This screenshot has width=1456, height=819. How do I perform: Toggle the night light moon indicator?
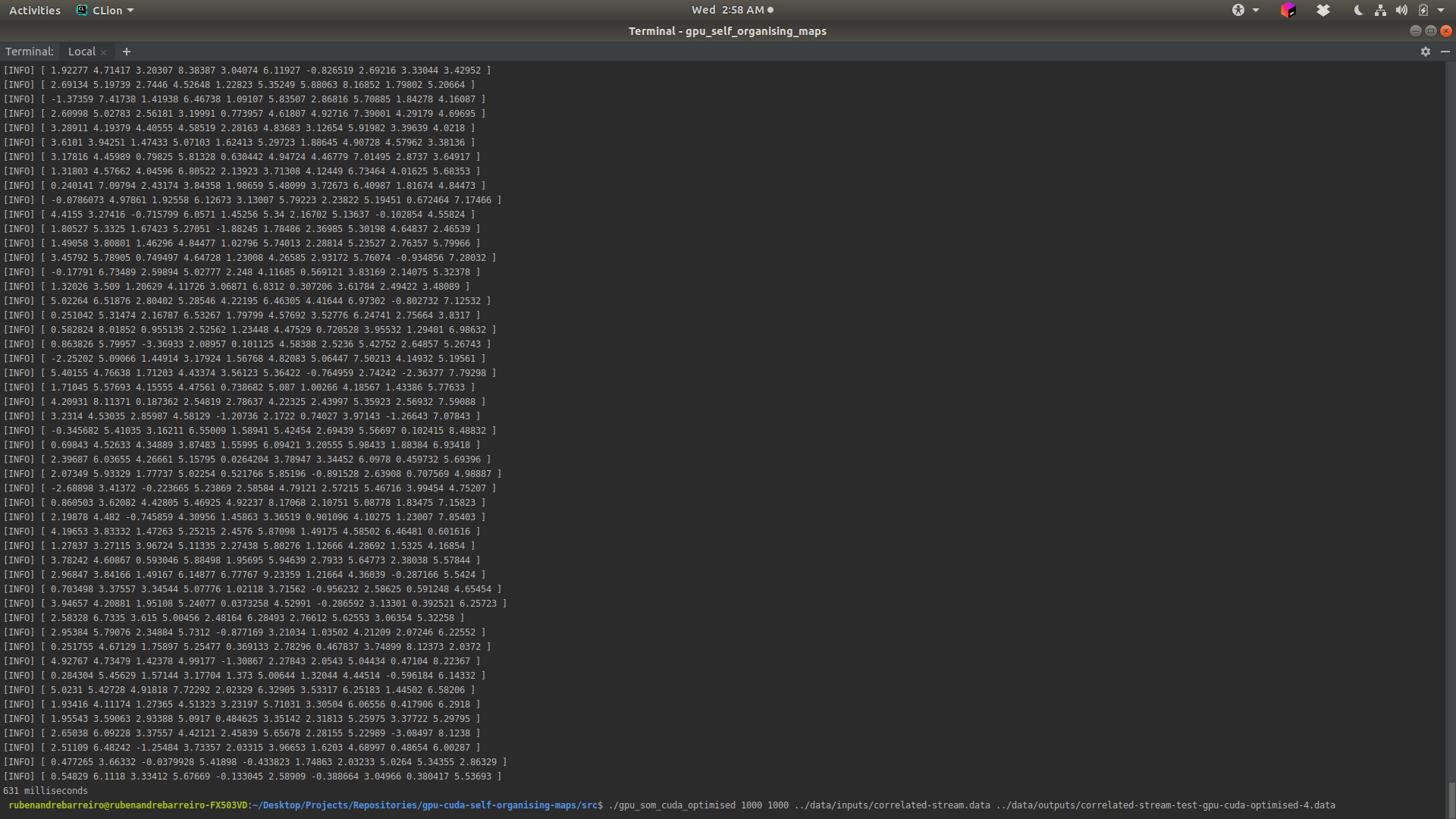coord(1357,10)
